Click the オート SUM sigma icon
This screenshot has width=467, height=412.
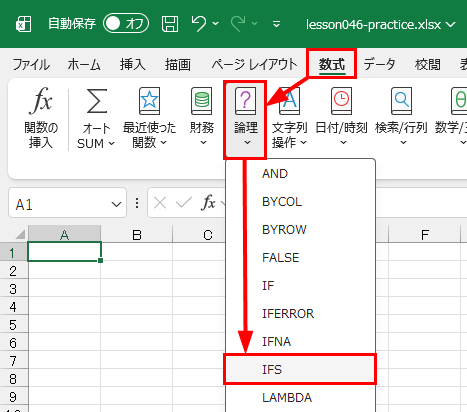[97, 101]
